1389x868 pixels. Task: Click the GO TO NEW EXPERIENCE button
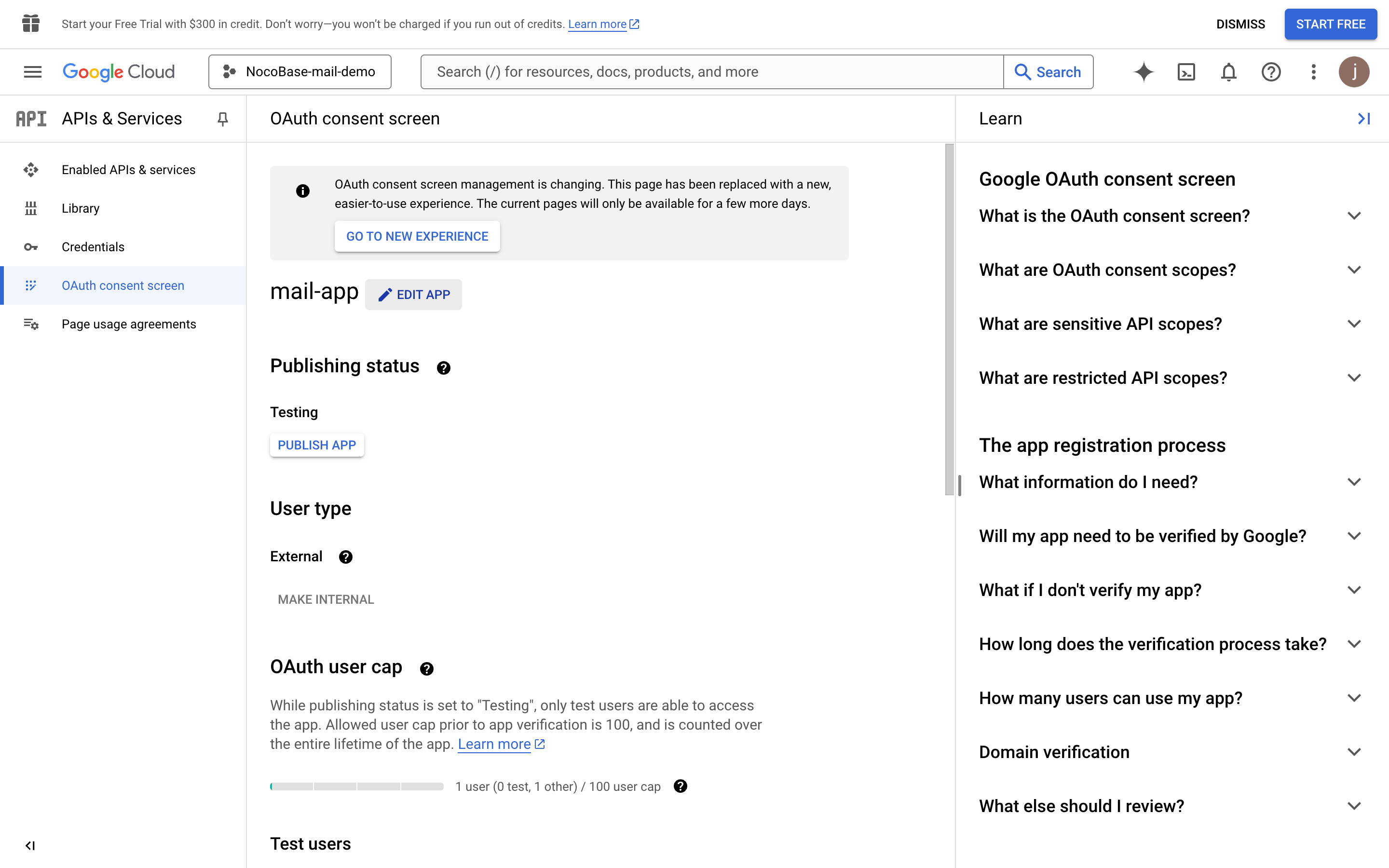point(417,236)
